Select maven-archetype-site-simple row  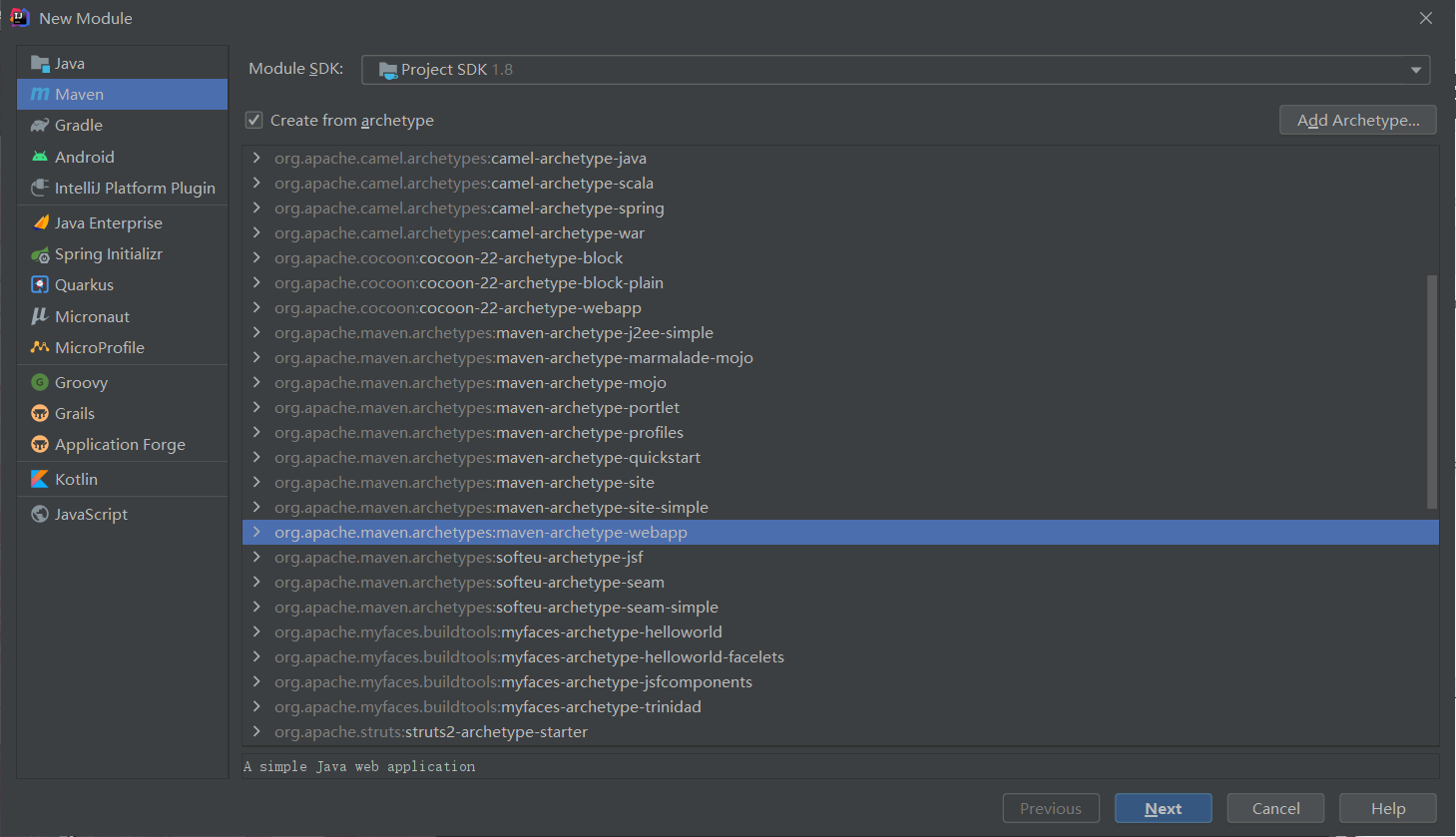pyautogui.click(x=840, y=507)
